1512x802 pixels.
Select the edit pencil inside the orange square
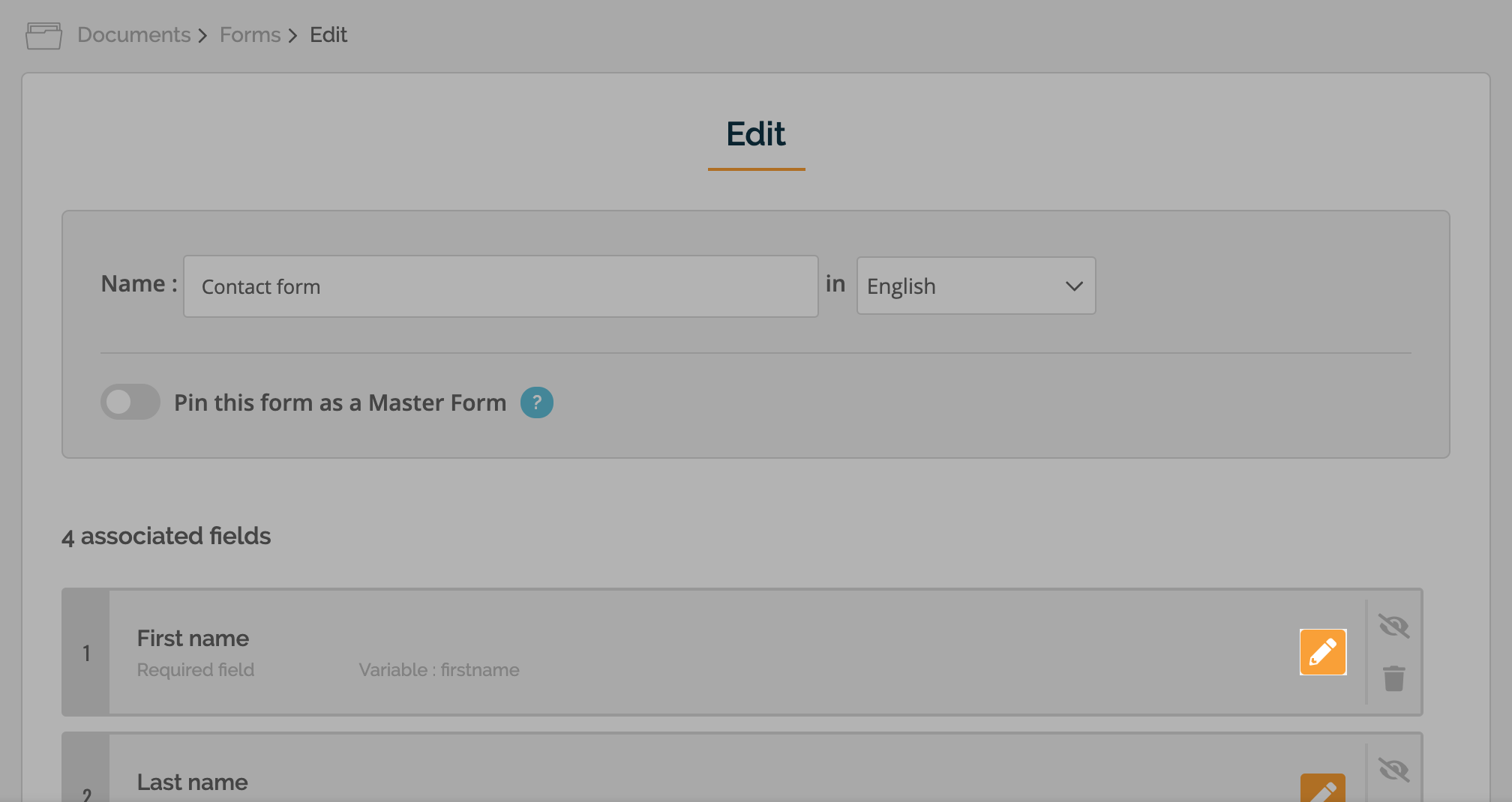tap(1323, 652)
